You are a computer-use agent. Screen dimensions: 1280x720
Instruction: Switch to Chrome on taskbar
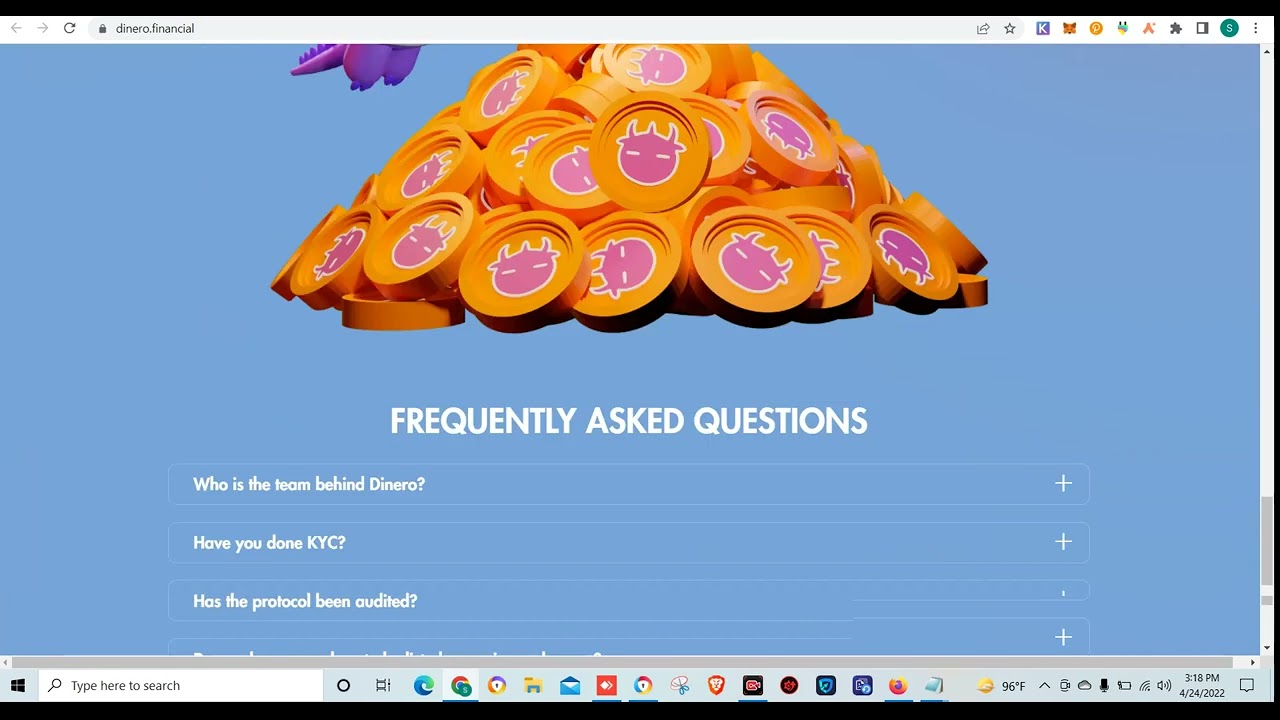(x=460, y=685)
